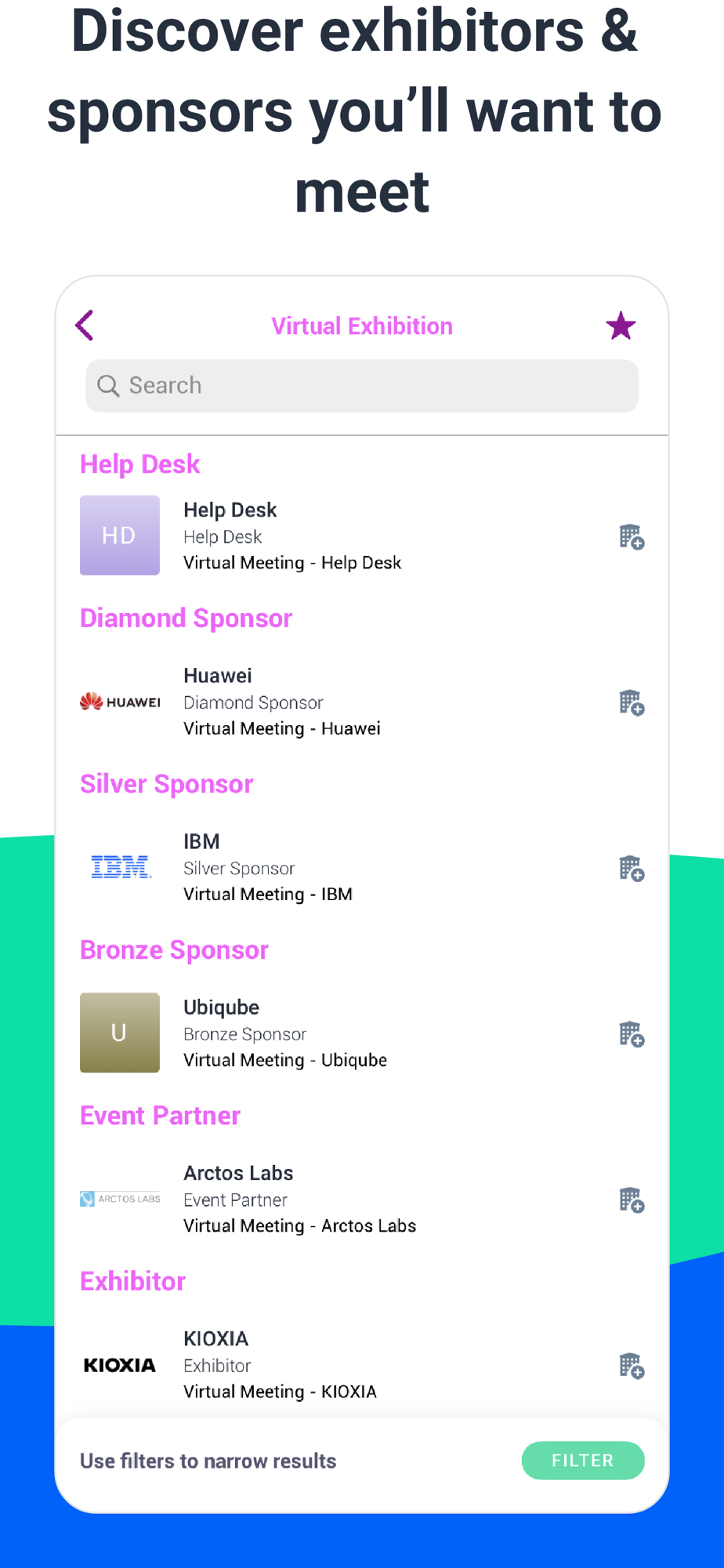Open the Ubiqube U avatar
This screenshot has height=1568, width=724.
(120, 1033)
